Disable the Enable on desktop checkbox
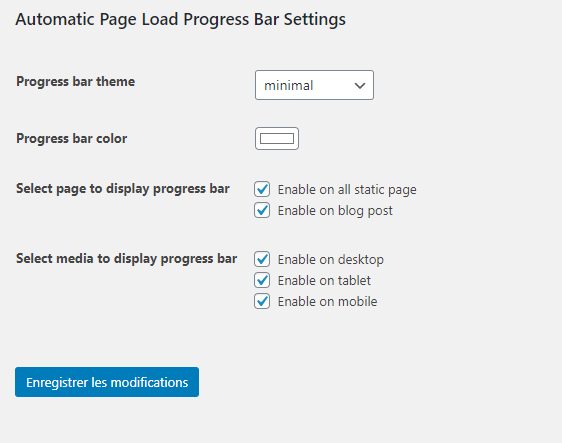 pyautogui.click(x=262, y=259)
